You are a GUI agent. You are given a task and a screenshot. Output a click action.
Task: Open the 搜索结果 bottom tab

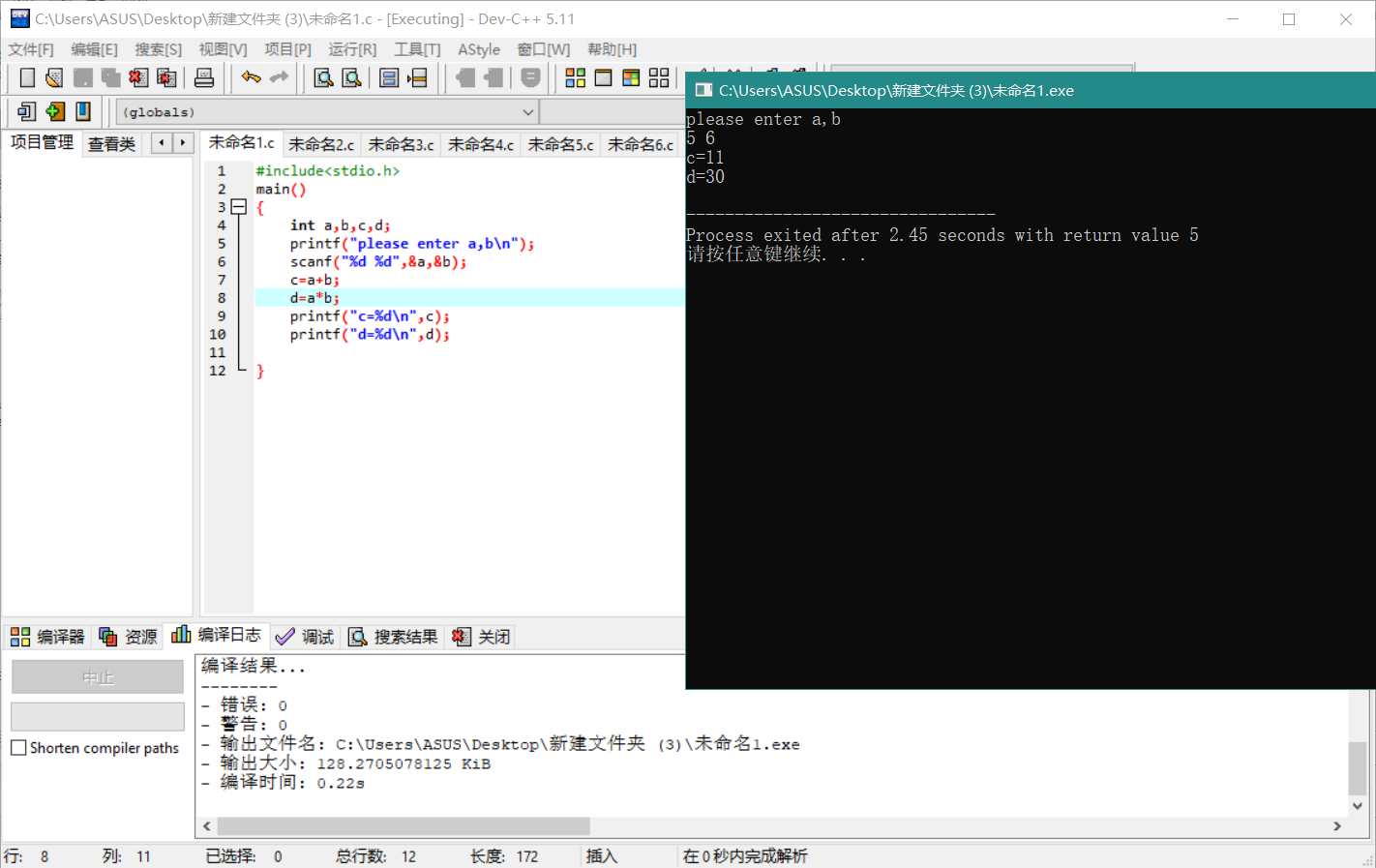(393, 637)
